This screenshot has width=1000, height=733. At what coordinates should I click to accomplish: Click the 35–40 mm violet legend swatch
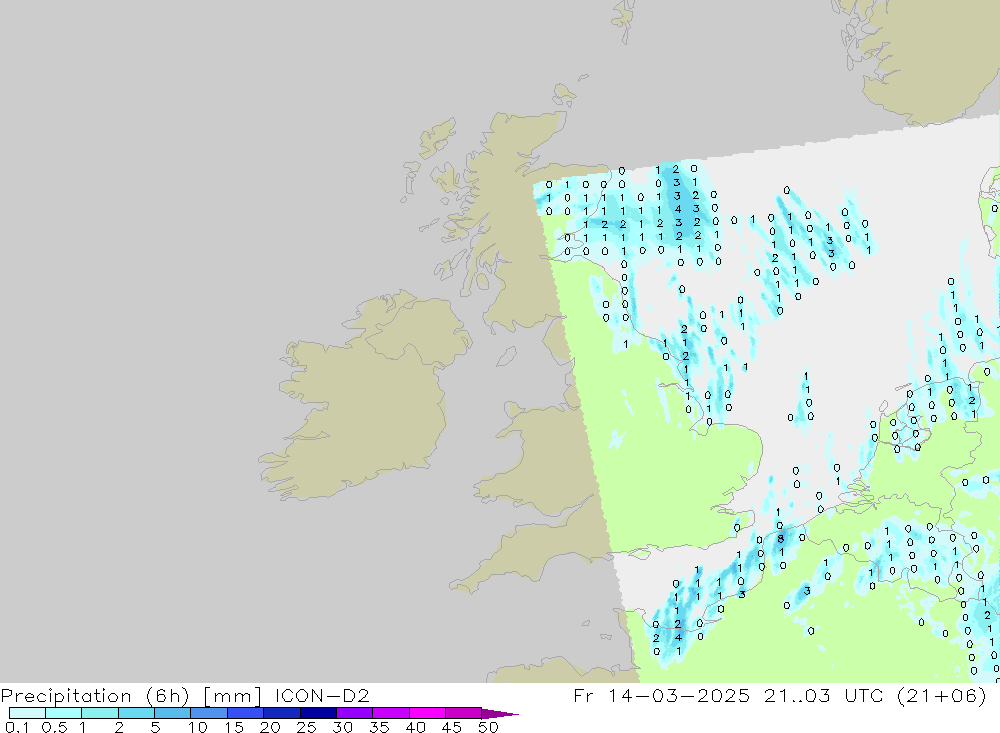390,713
